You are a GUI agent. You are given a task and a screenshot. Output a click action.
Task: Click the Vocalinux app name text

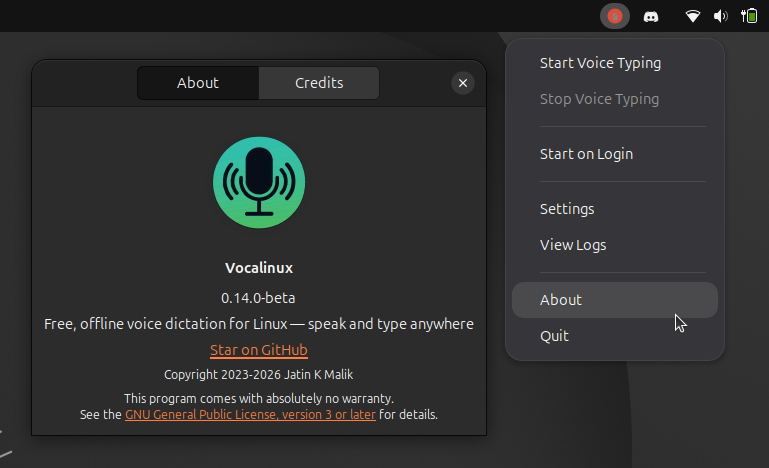point(259,268)
